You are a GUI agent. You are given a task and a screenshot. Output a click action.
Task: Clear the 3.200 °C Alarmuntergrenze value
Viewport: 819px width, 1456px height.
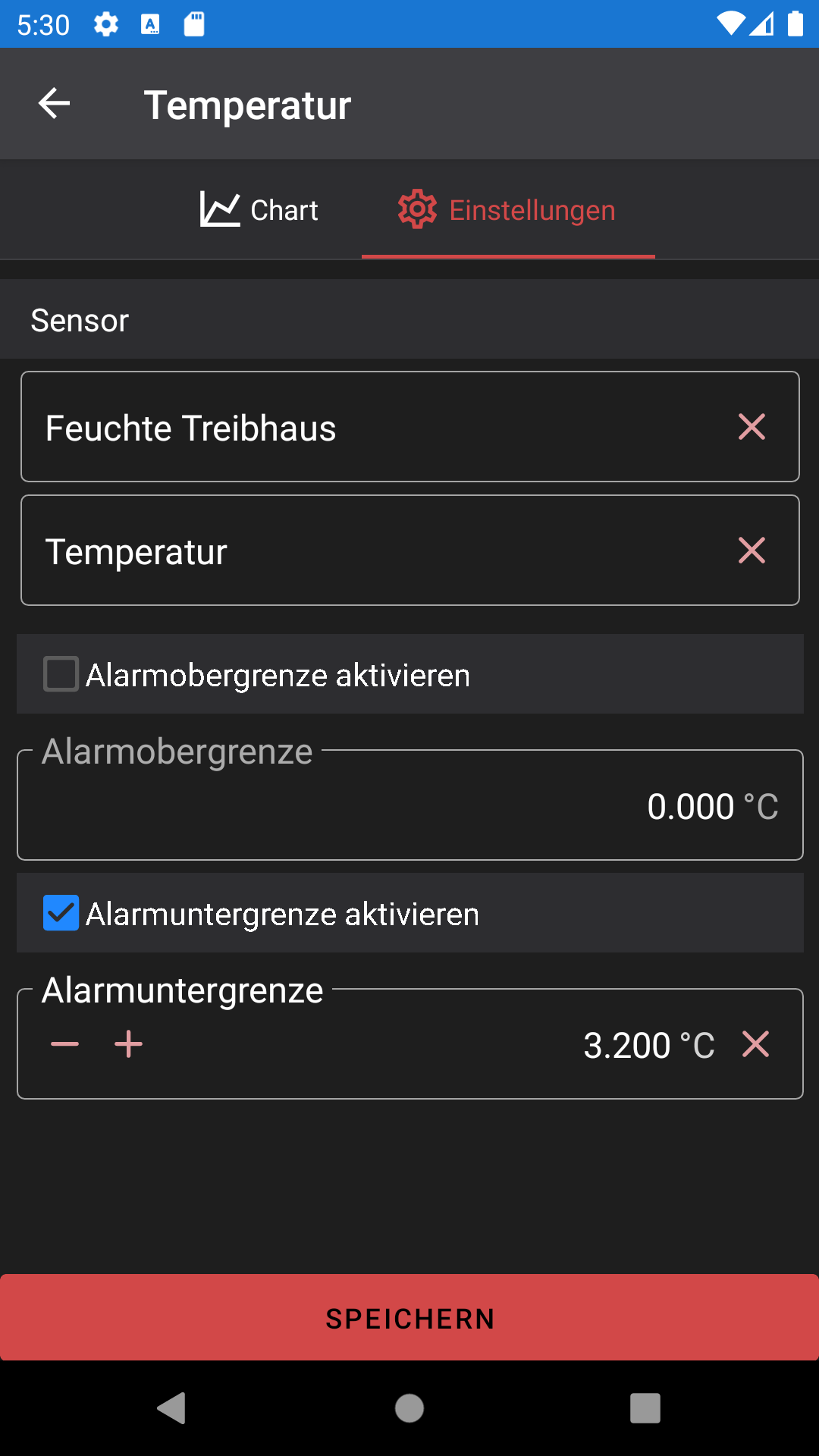[755, 1044]
